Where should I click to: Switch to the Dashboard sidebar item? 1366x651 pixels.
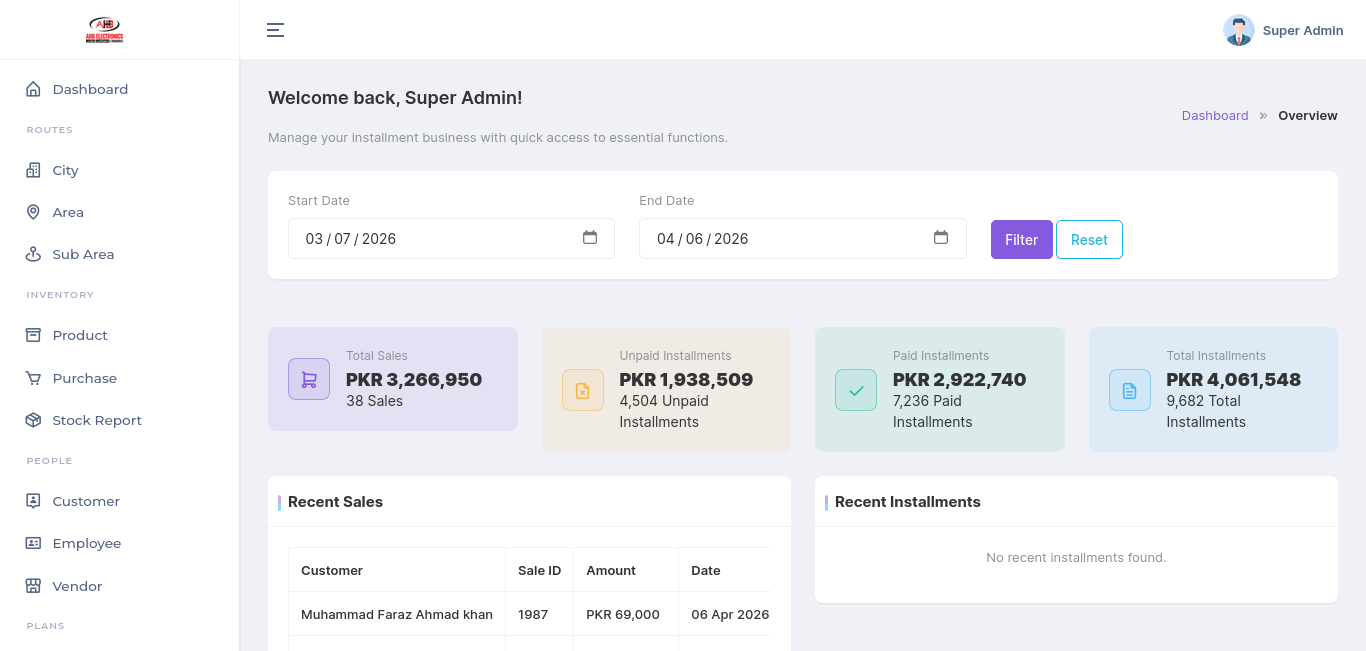[90, 89]
